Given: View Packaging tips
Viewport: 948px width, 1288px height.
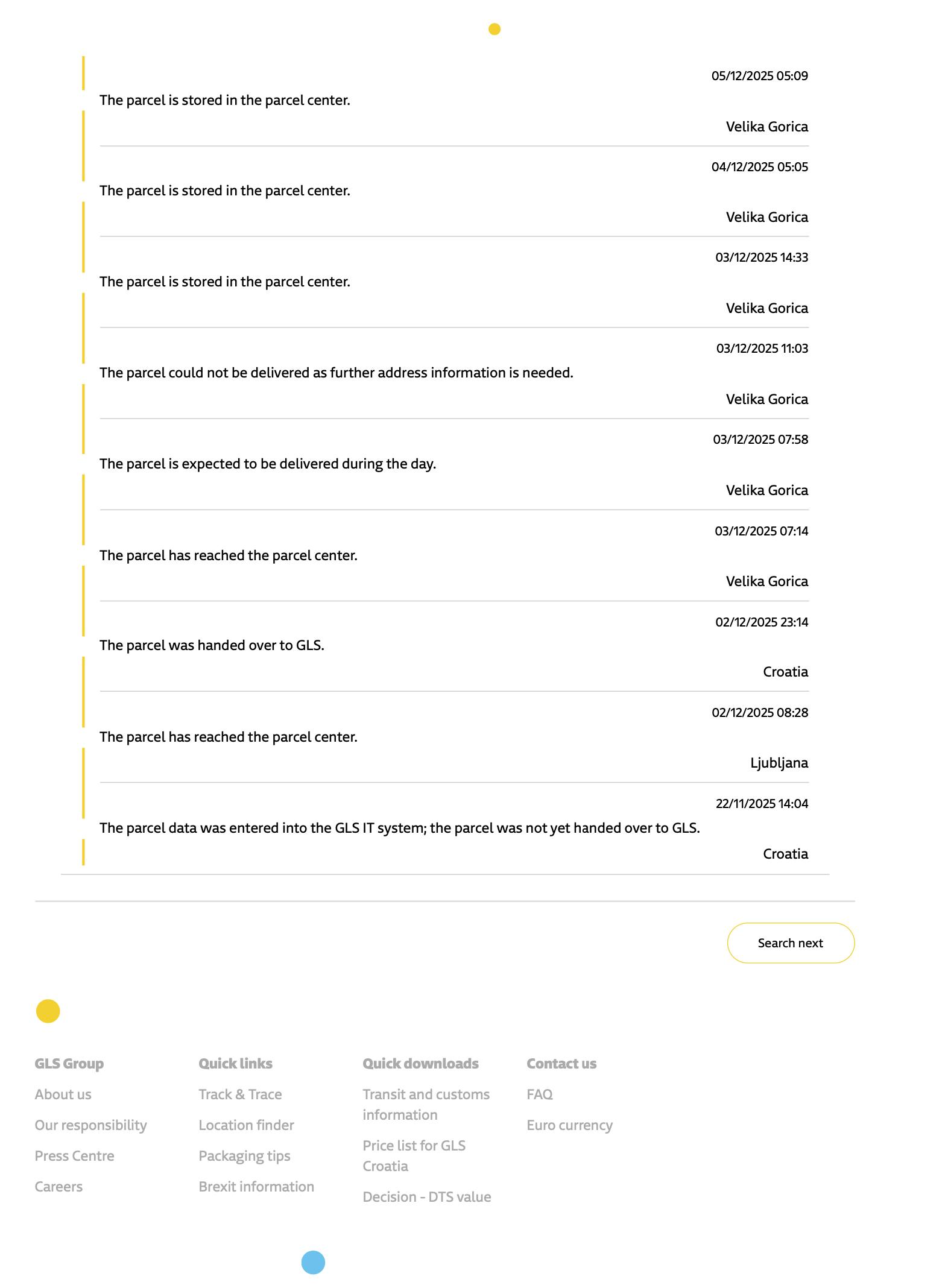Looking at the screenshot, I should pos(244,1156).
